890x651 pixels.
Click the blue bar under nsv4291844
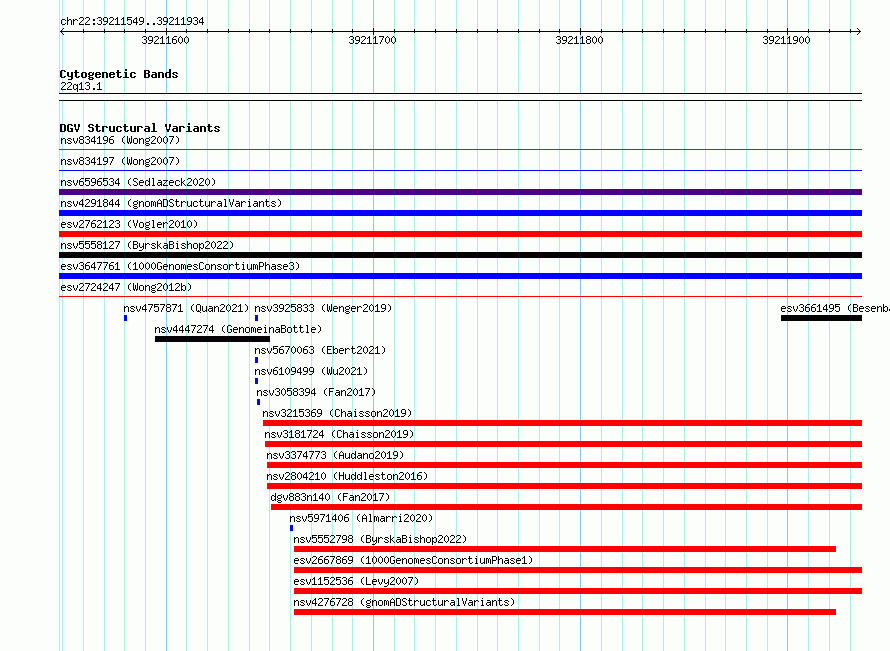click(460, 213)
